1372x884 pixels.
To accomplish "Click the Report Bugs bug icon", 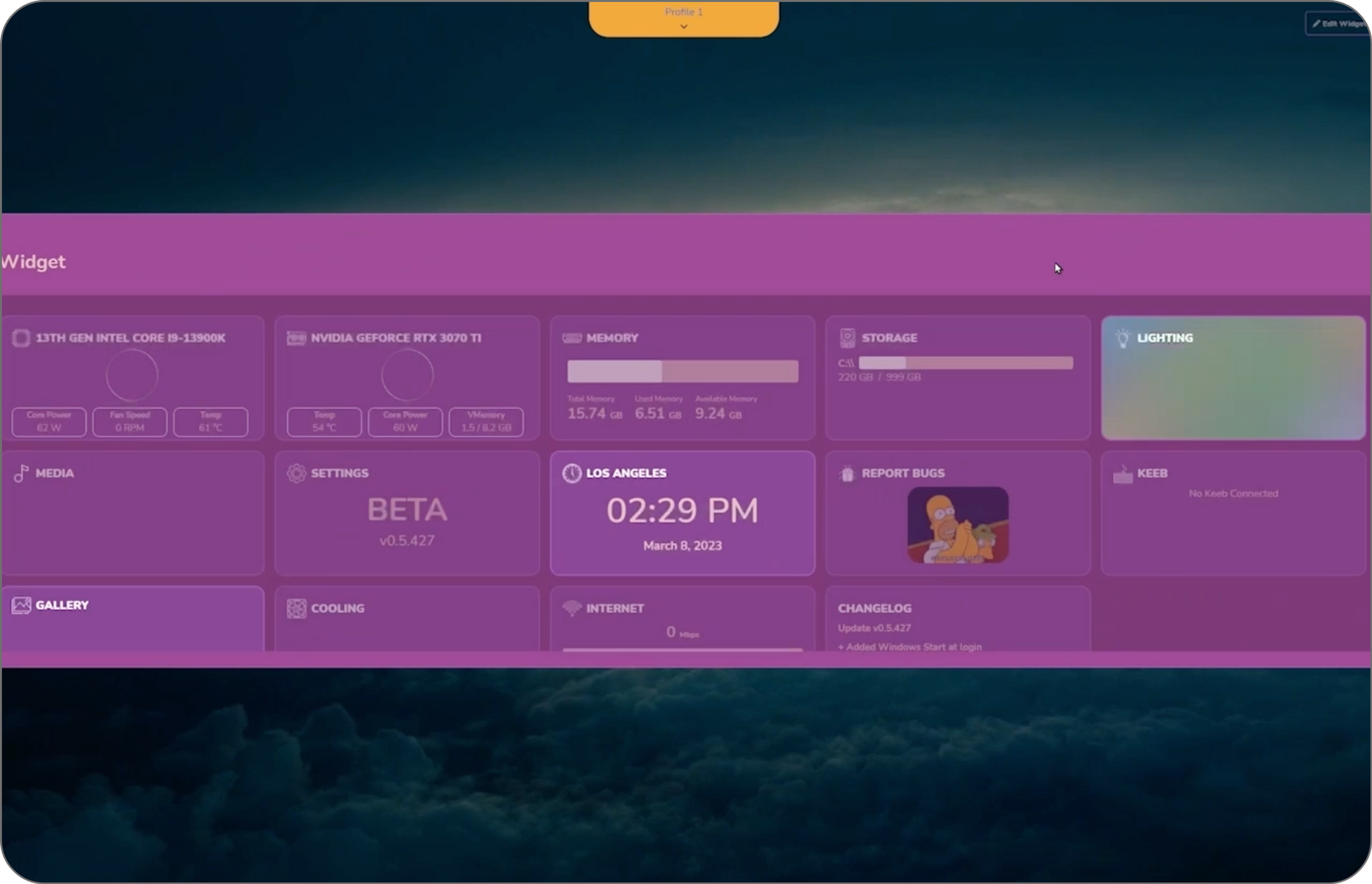I will tap(847, 473).
